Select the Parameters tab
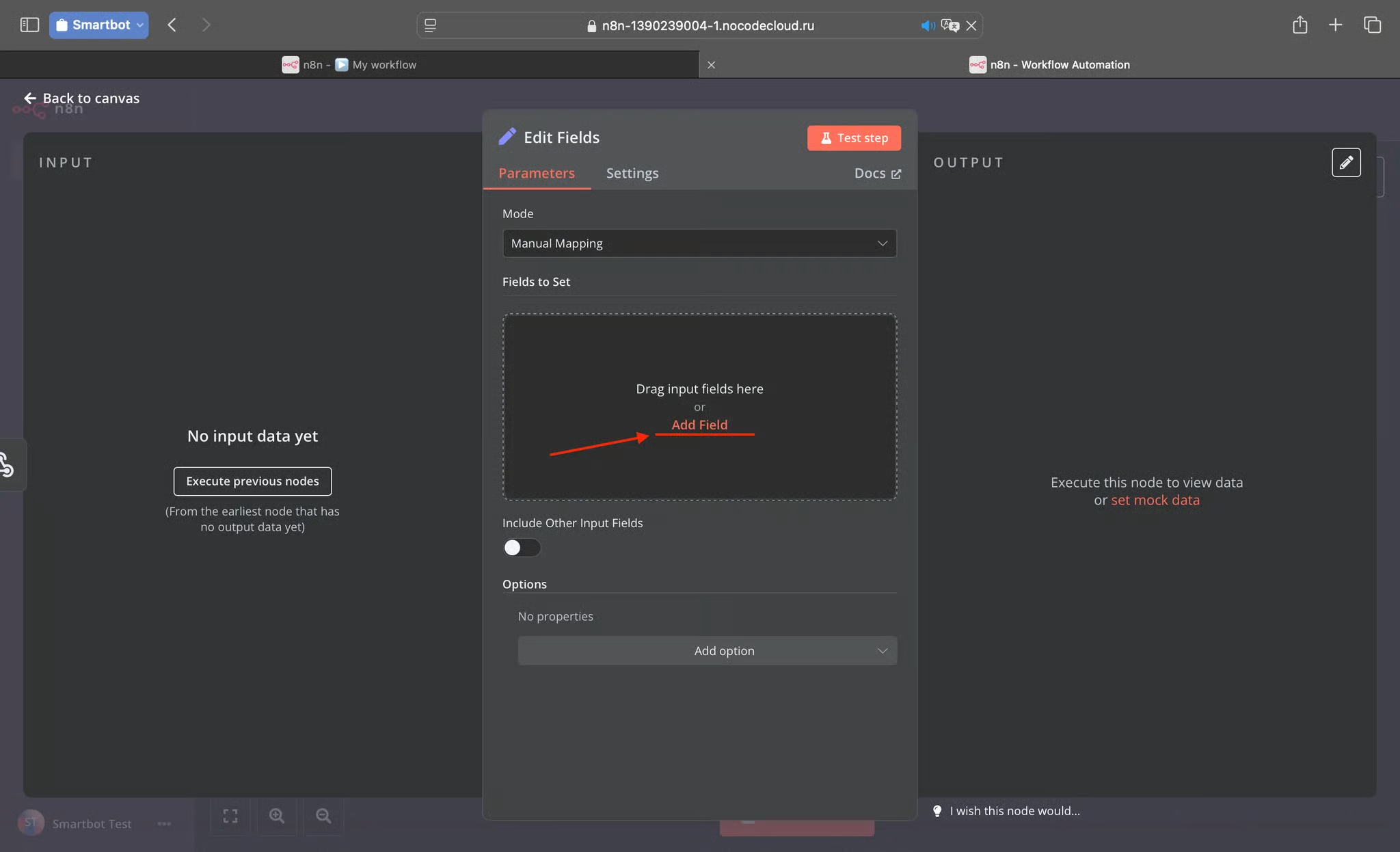 click(x=536, y=173)
